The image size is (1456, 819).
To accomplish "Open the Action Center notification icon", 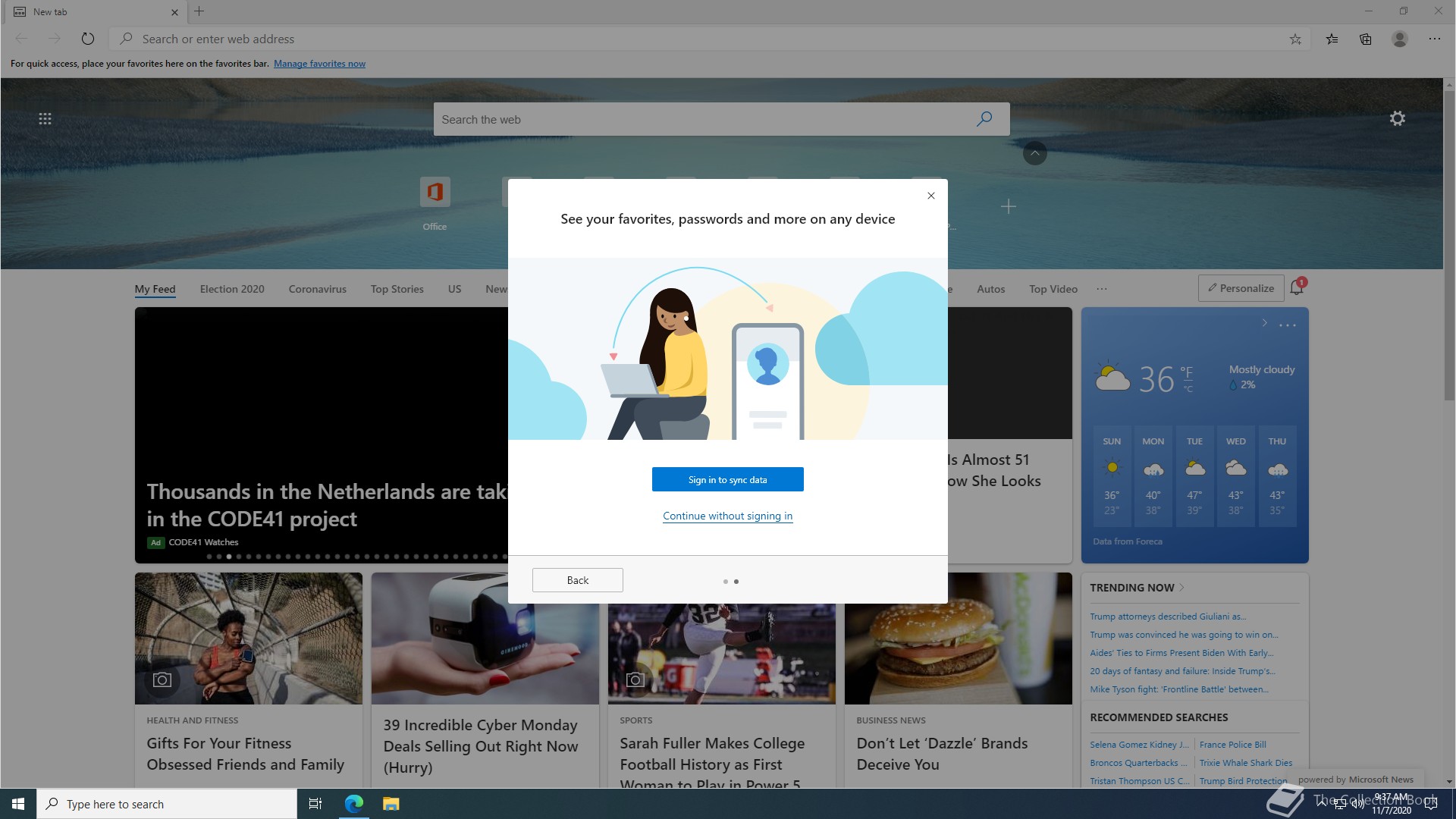I will pos(1431,804).
